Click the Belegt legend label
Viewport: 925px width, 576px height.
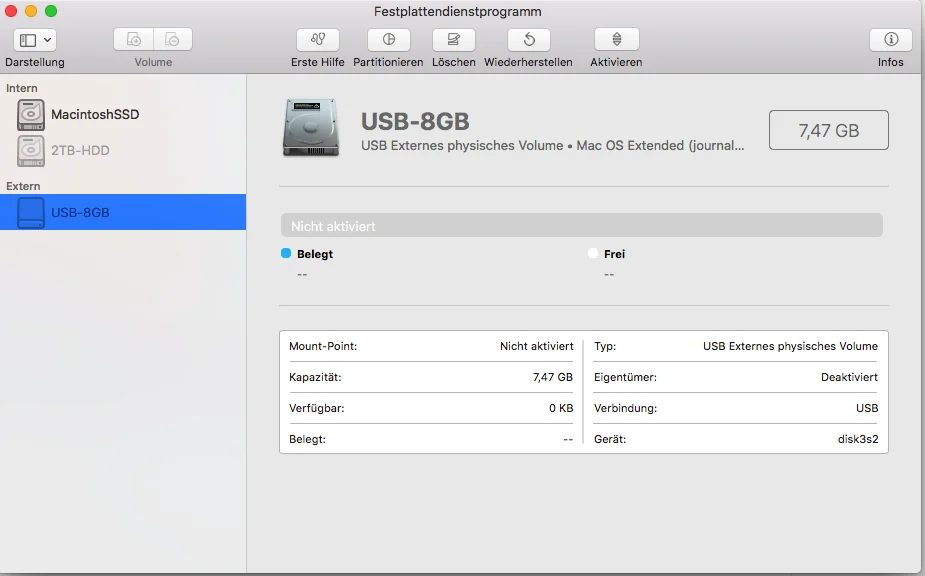[315, 254]
